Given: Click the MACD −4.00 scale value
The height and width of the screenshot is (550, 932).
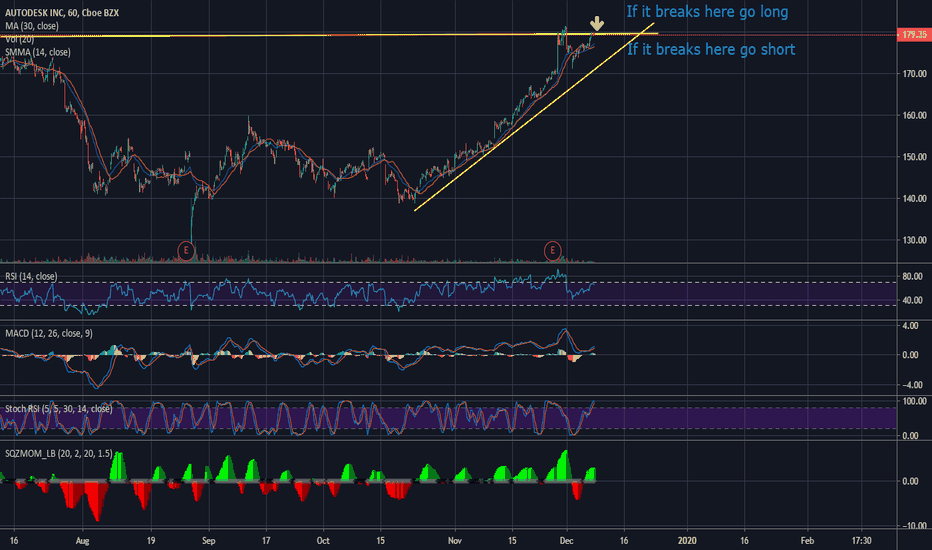Looking at the screenshot, I should (911, 385).
